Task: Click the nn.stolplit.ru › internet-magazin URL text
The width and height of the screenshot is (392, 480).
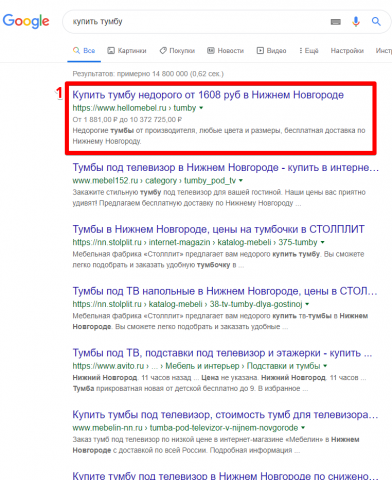Action: [x=195, y=242]
